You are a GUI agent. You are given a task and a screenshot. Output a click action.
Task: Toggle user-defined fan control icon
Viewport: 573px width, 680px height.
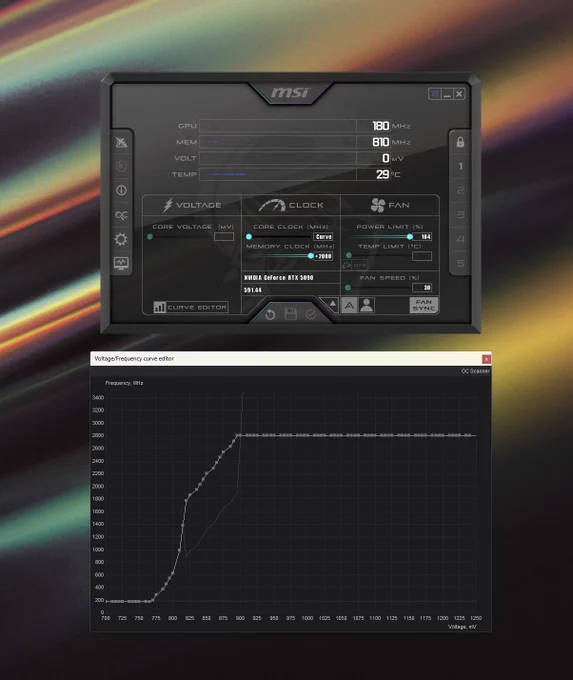367,305
